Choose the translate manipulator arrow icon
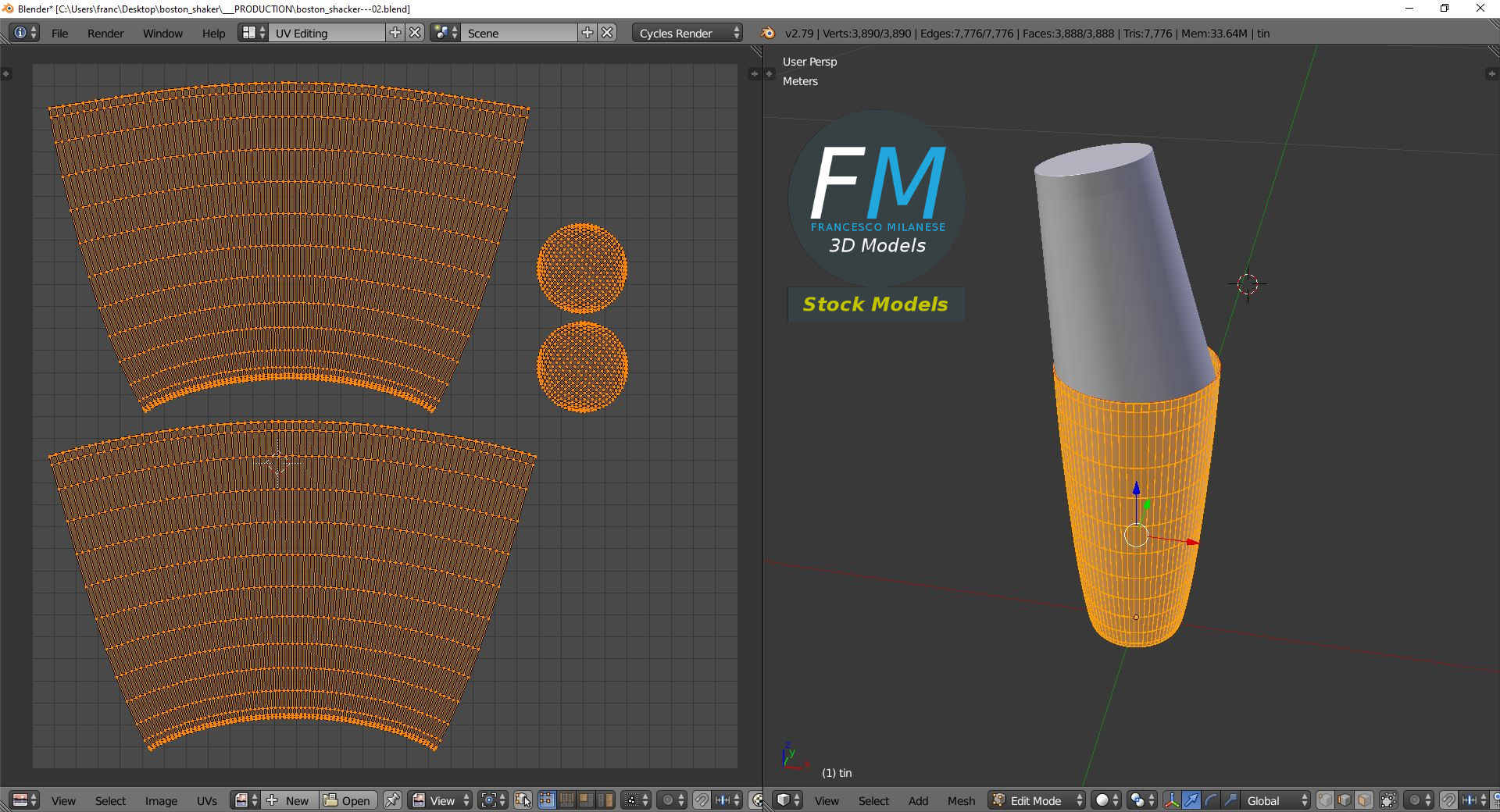 tap(1191, 800)
